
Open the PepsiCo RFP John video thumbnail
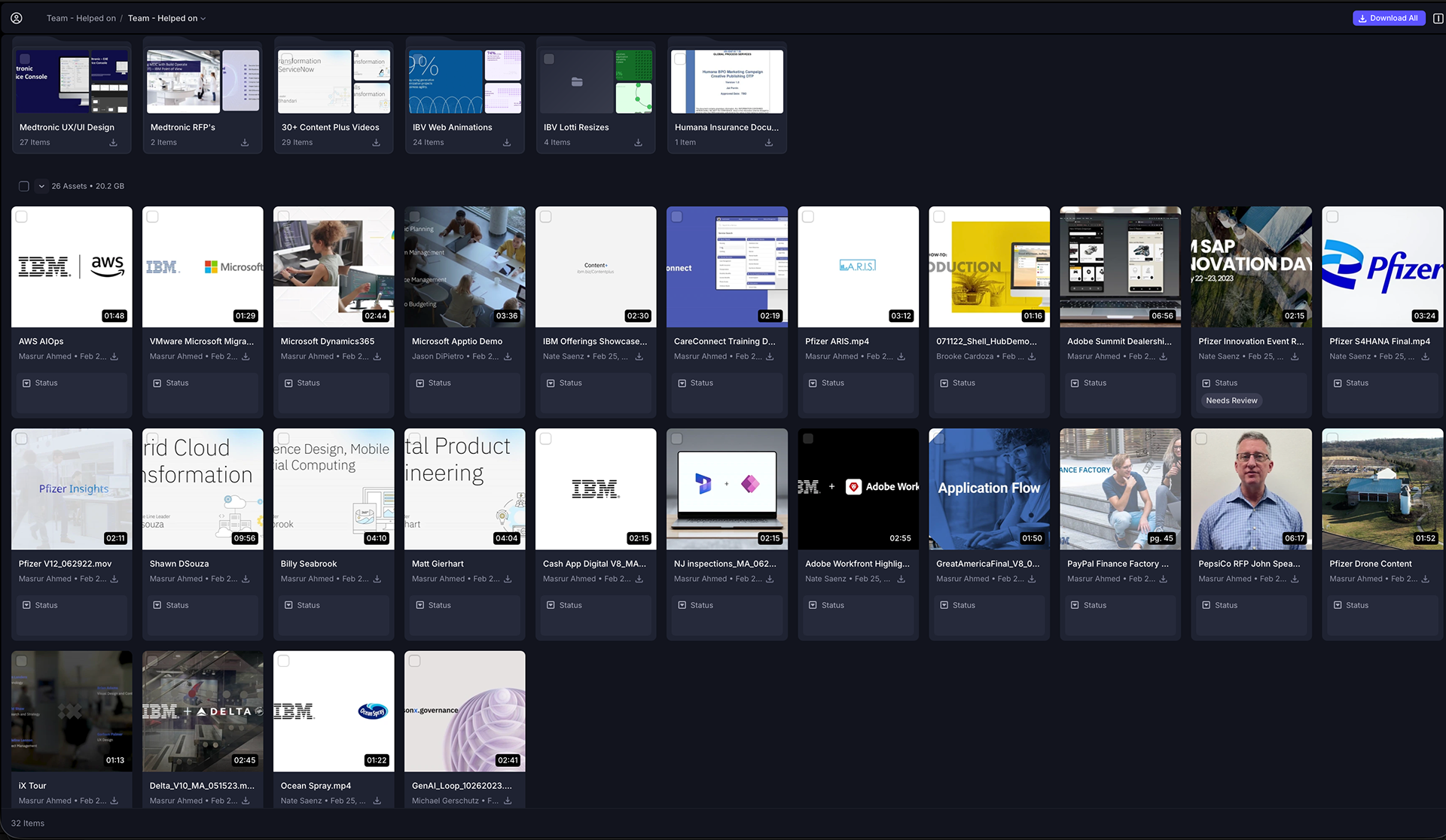point(1251,488)
